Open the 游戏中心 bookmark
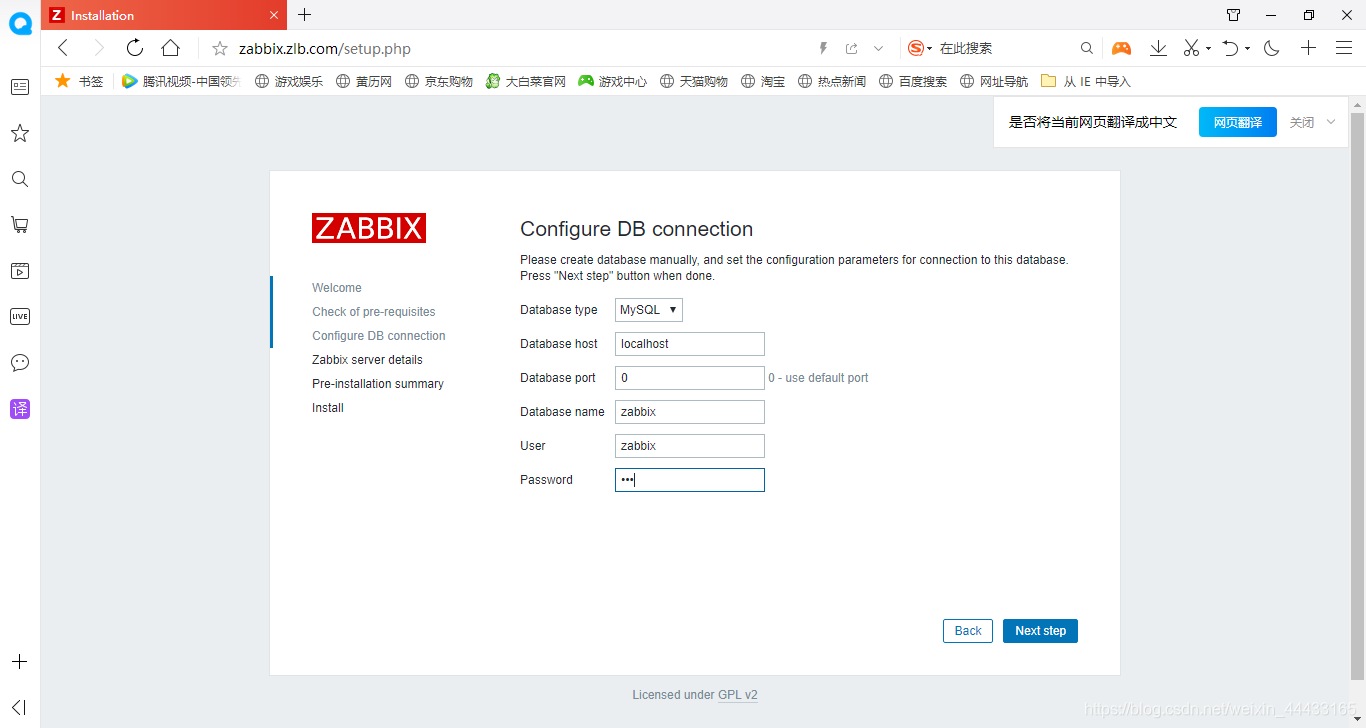The width and height of the screenshot is (1366, 728). coord(613,81)
